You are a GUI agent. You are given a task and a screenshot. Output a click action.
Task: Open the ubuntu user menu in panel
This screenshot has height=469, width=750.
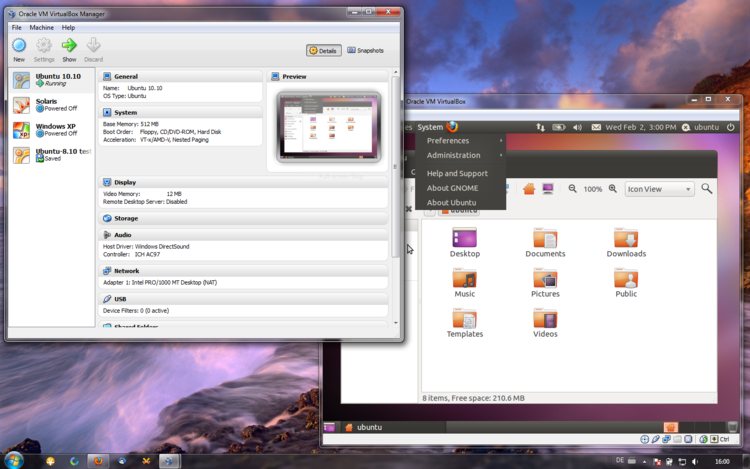point(701,127)
